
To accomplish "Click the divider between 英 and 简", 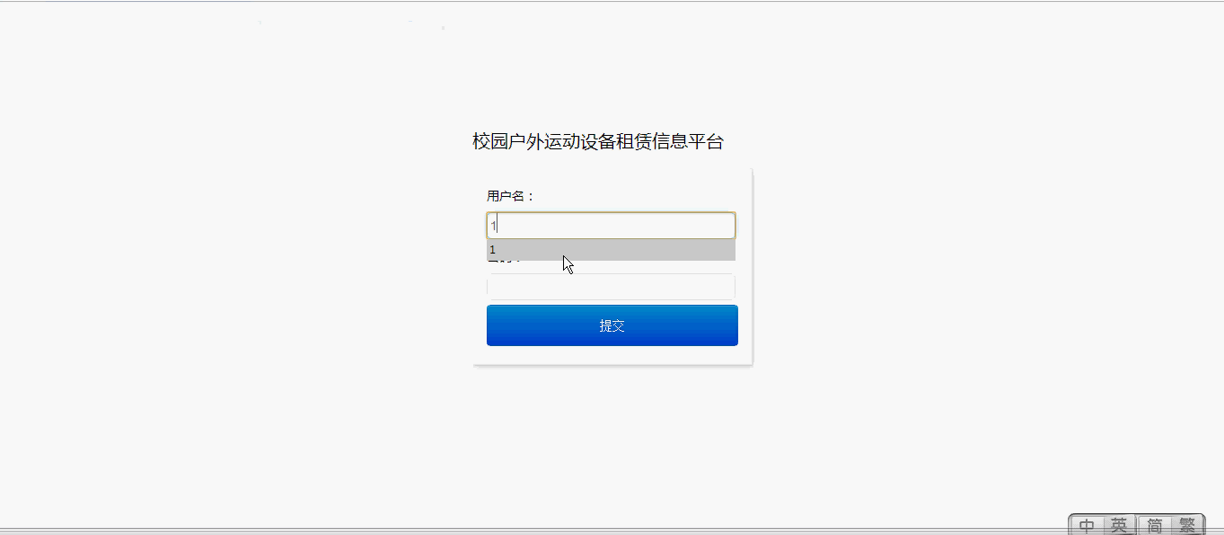I will click(x=1137, y=526).
